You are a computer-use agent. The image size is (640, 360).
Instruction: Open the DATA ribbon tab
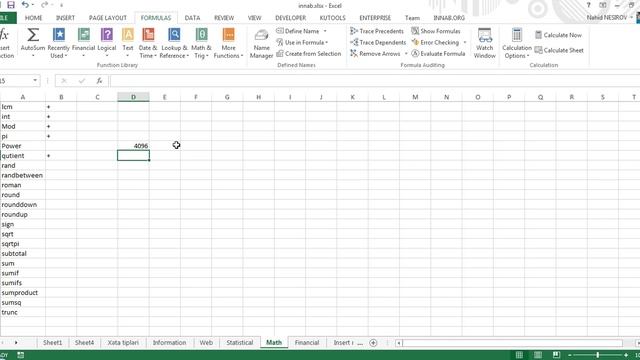[x=192, y=18]
